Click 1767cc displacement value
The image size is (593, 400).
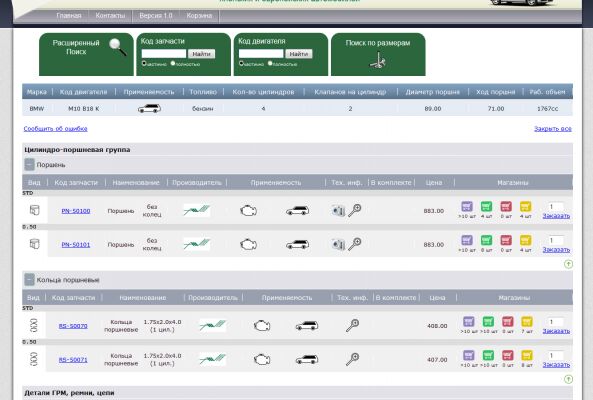pos(547,109)
